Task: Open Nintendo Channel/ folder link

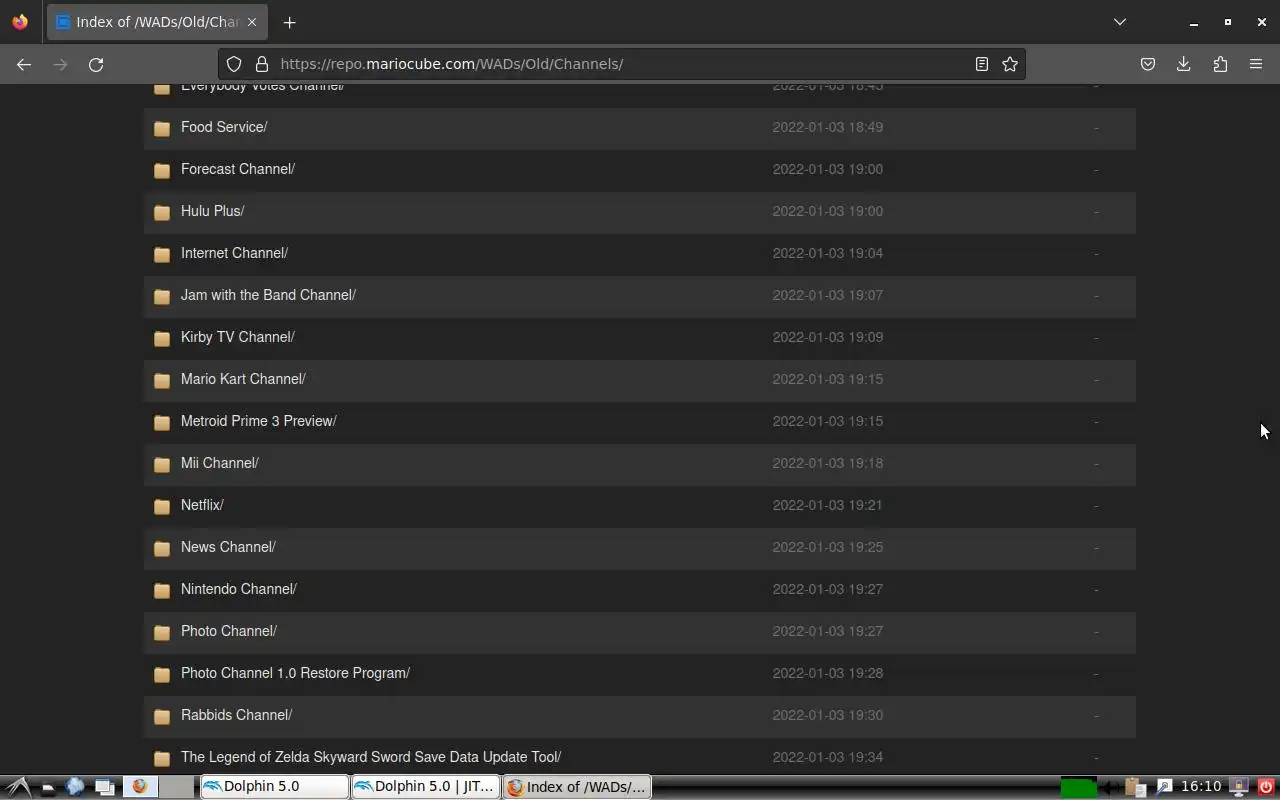Action: (239, 589)
